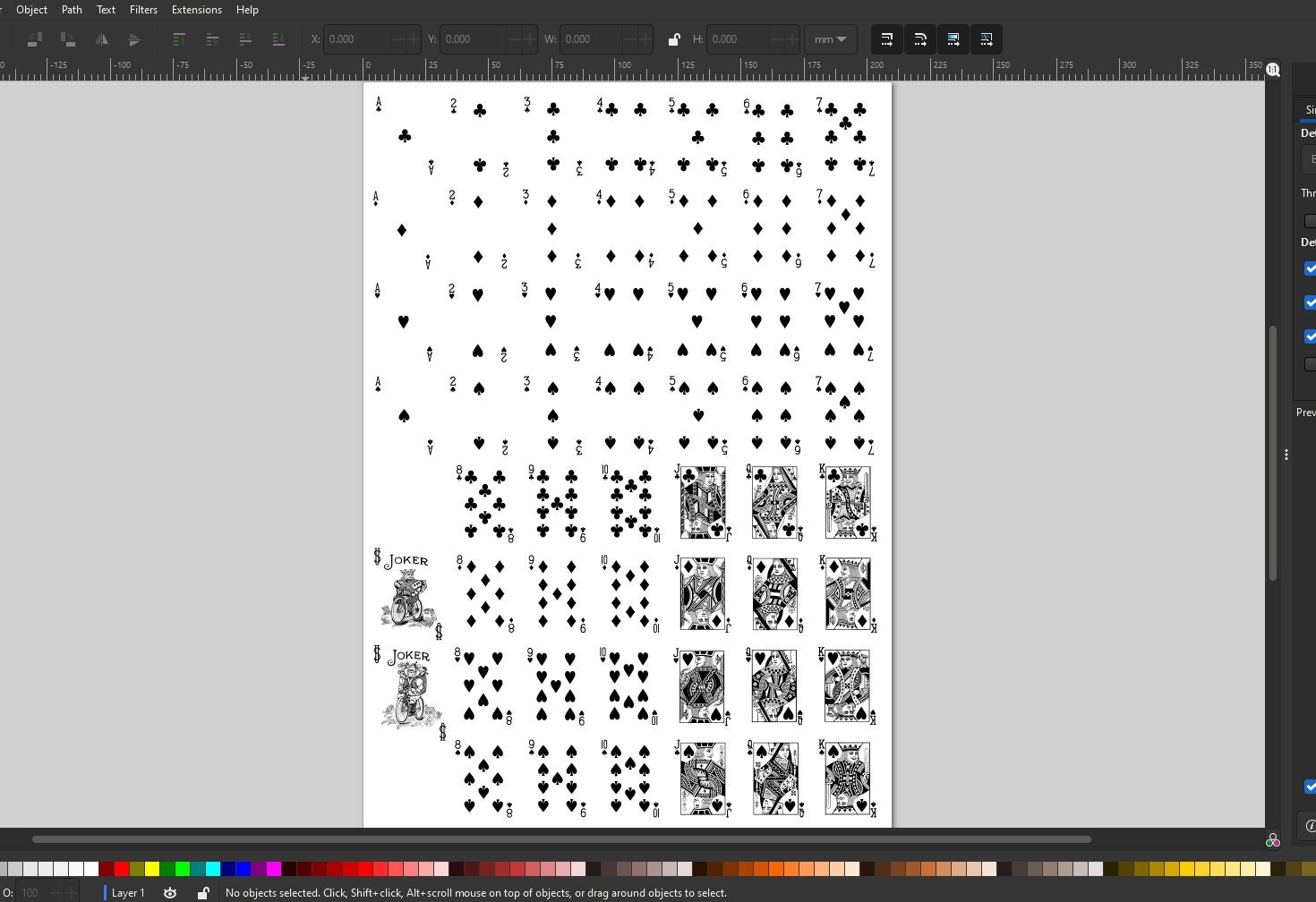Click the rotate 90 degrees clockwise icon
This screenshot has width=1316, height=902.
click(x=68, y=39)
